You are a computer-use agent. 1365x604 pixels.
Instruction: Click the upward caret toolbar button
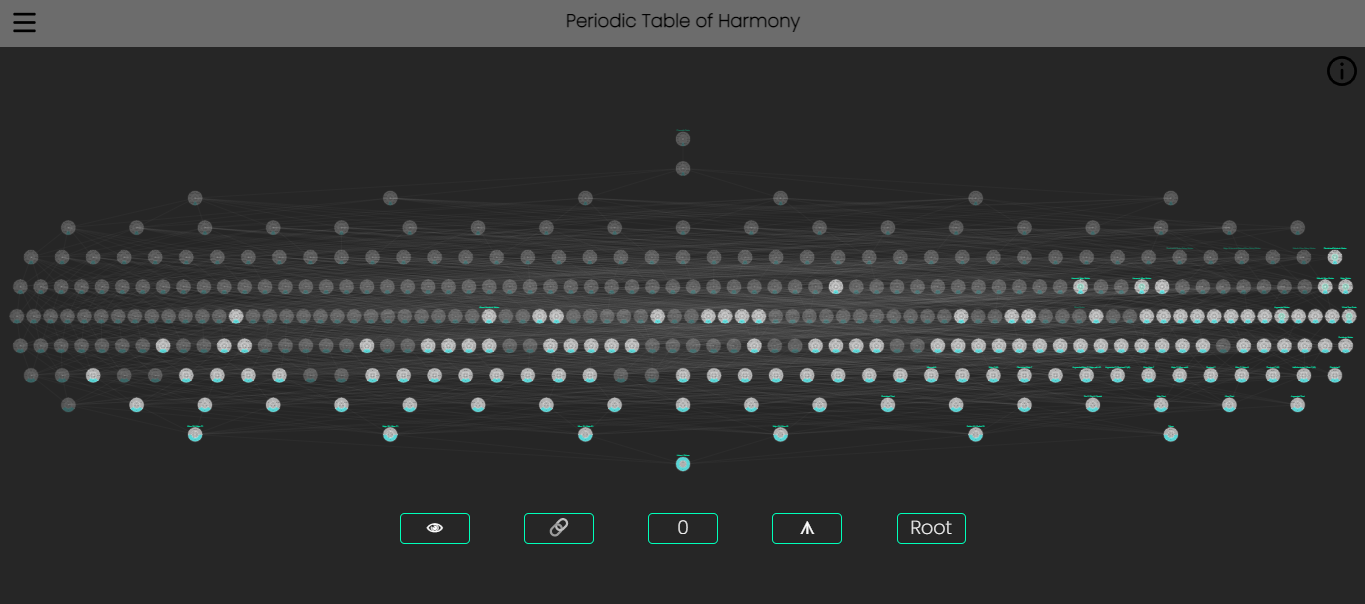pyautogui.click(x=807, y=528)
